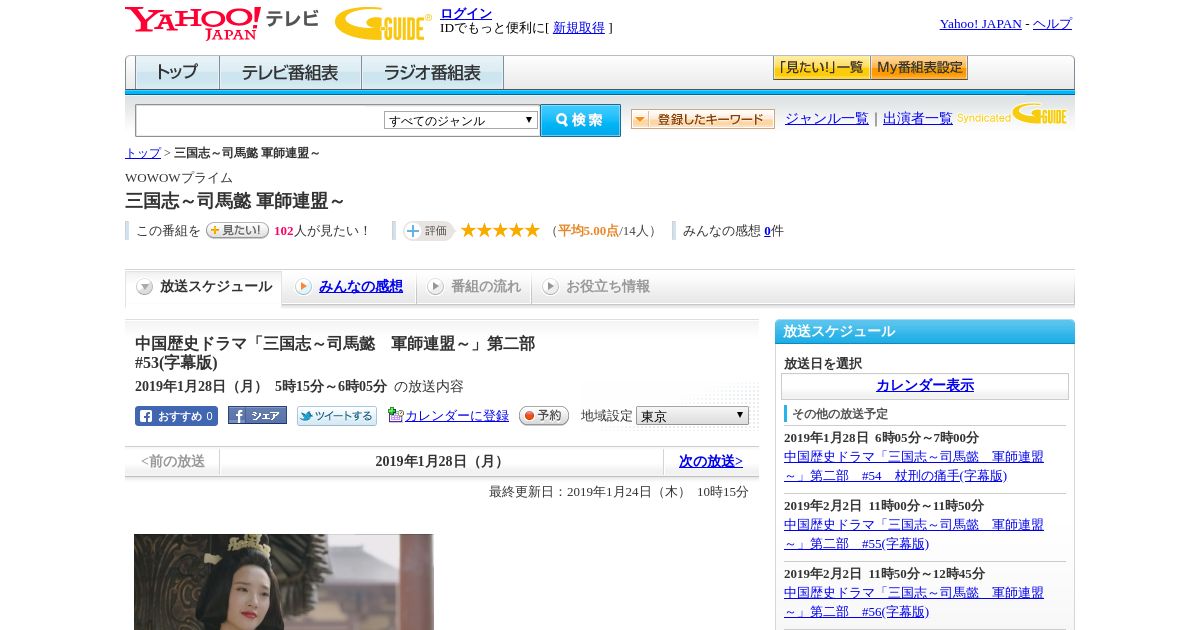Open the #56(字幕版) episode link
This screenshot has height=630, width=1200.
[x=914, y=602]
